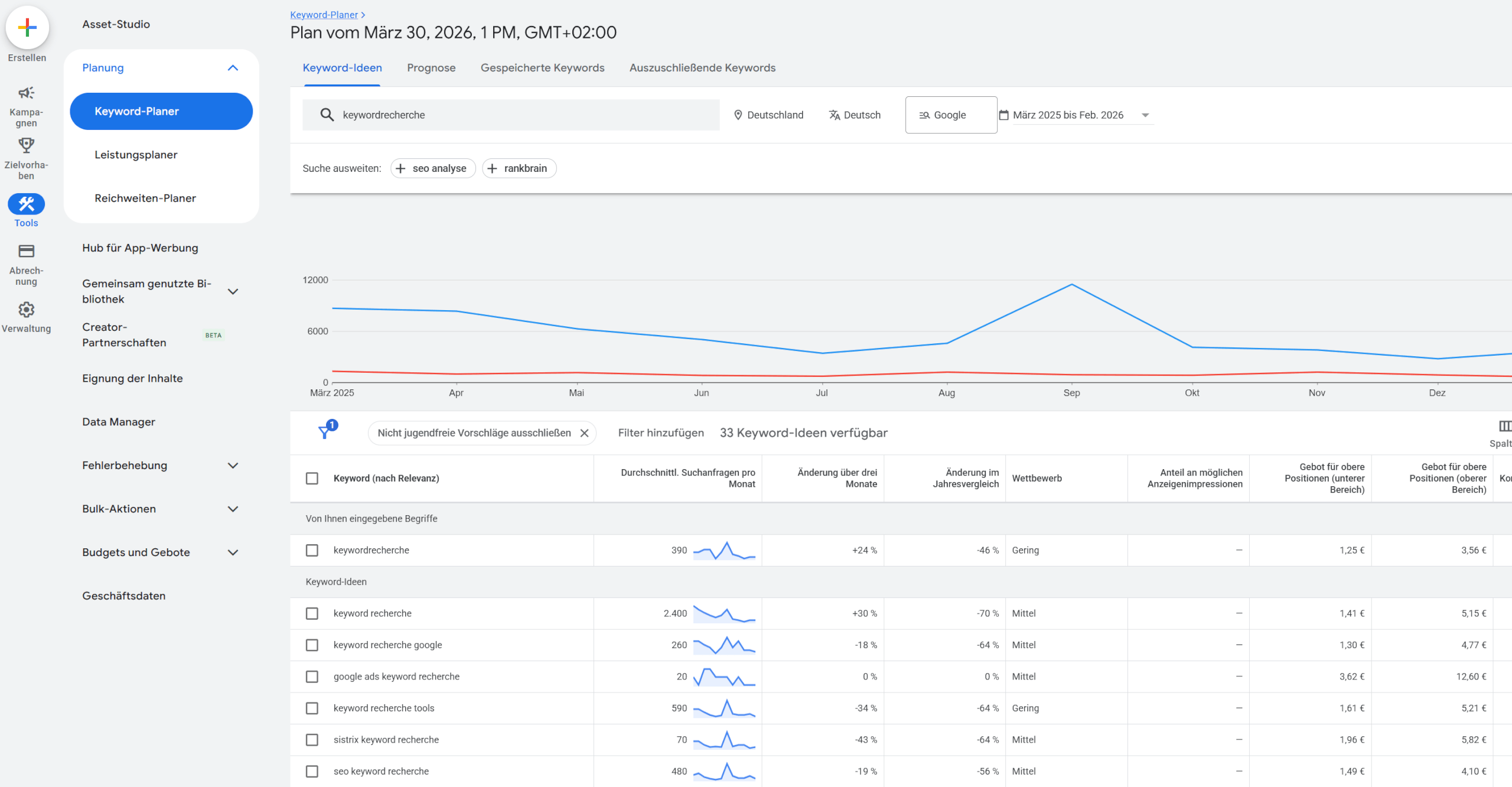Check the google ads keyword recherche checkbox
This screenshot has width=1512, height=787.
pos(312,677)
